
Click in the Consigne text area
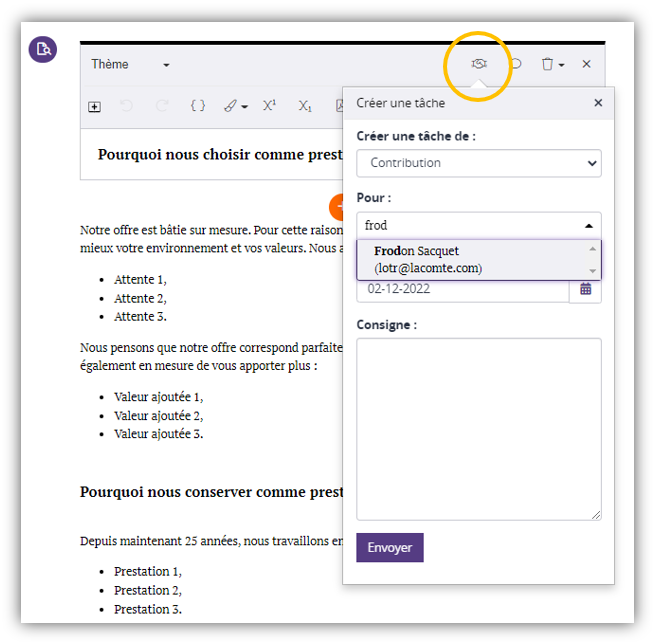[x=478, y=428]
